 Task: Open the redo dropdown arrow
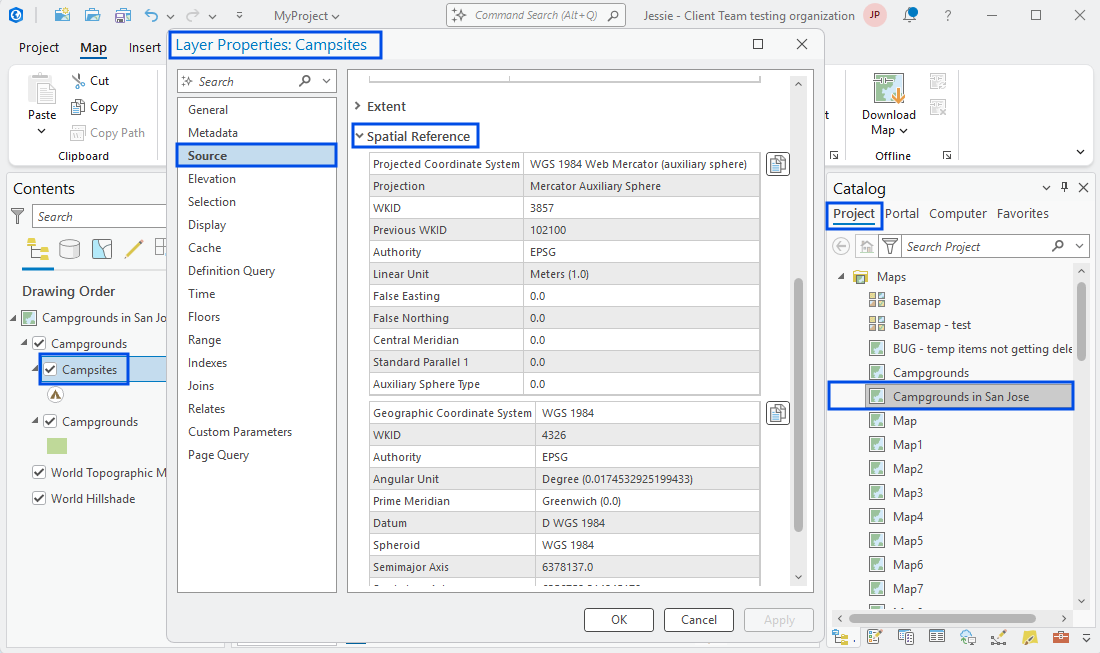coord(213,13)
